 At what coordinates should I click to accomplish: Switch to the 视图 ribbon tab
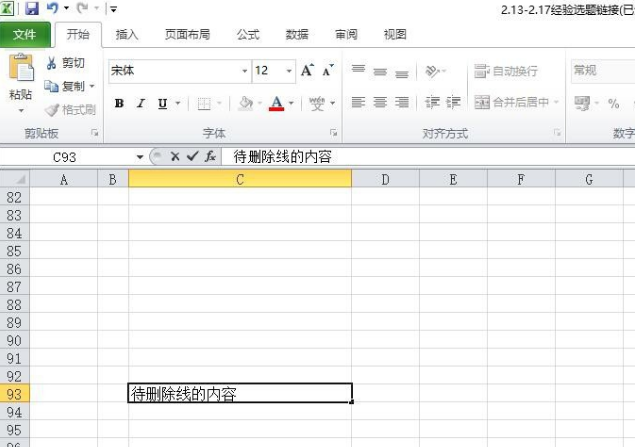395,35
